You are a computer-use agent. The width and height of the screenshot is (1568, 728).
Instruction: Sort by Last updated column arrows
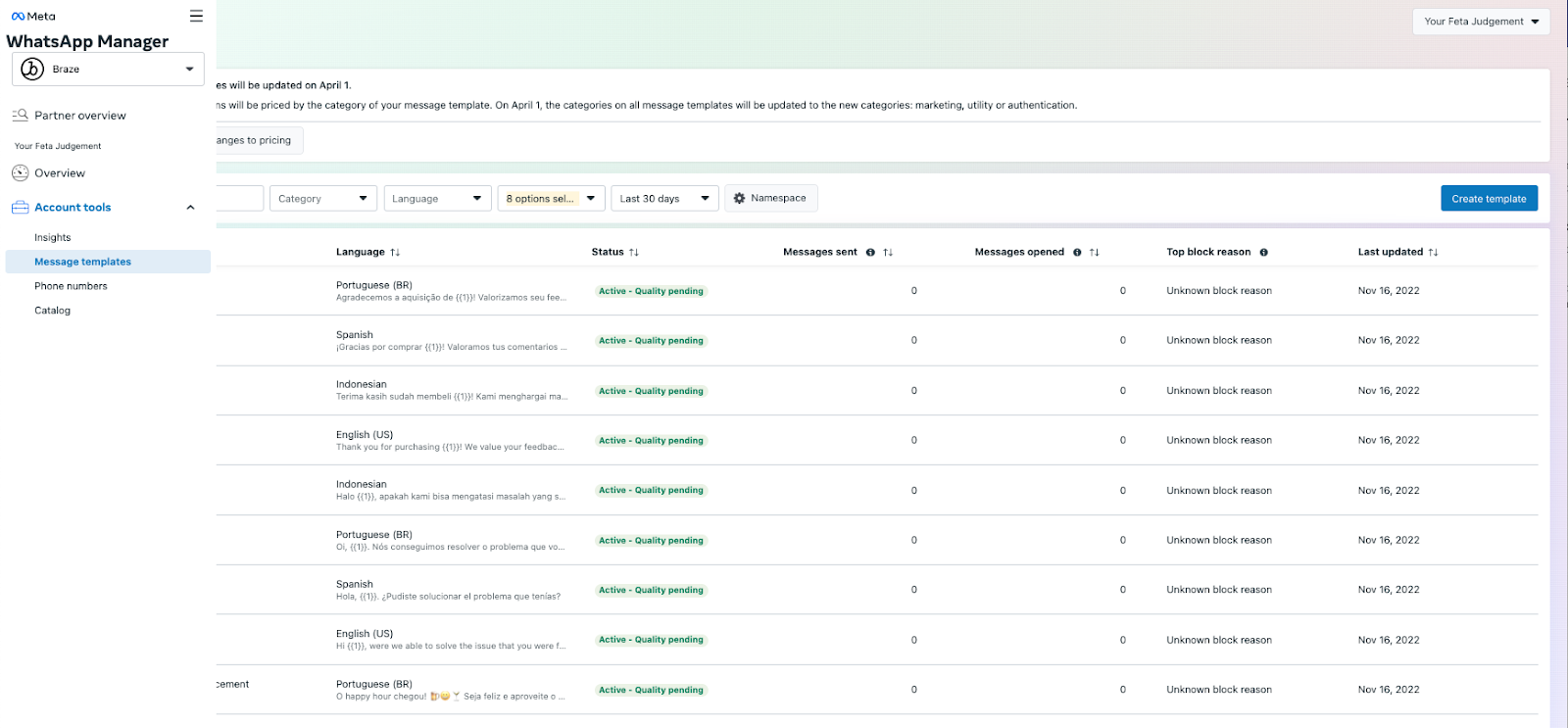[x=1433, y=253]
